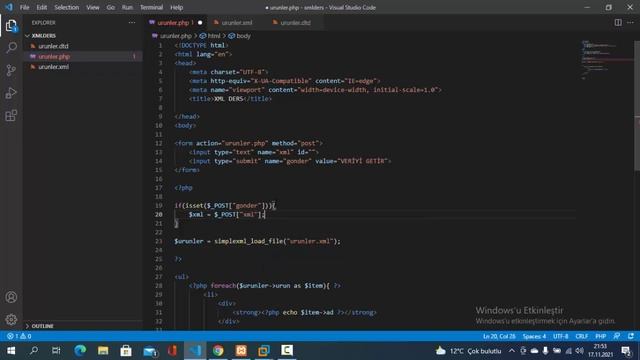Open the Explorer view in activity bar
The width and height of the screenshot is (640, 360).
tap(11, 26)
